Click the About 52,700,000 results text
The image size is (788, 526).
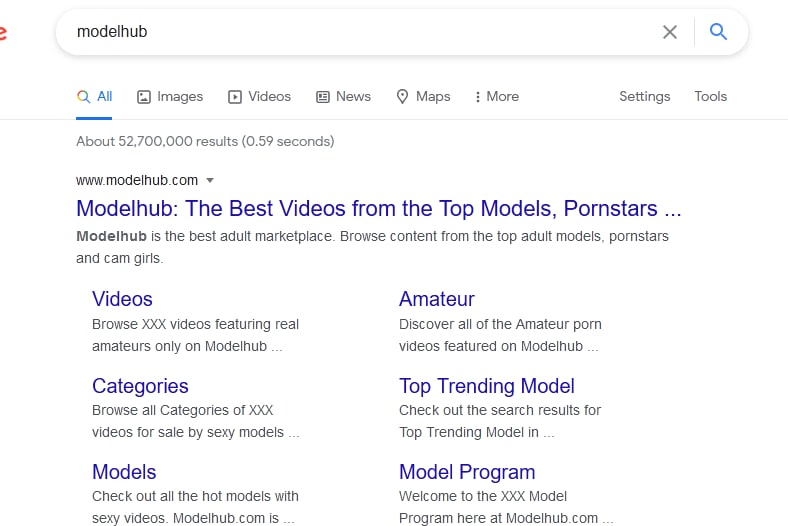205,141
